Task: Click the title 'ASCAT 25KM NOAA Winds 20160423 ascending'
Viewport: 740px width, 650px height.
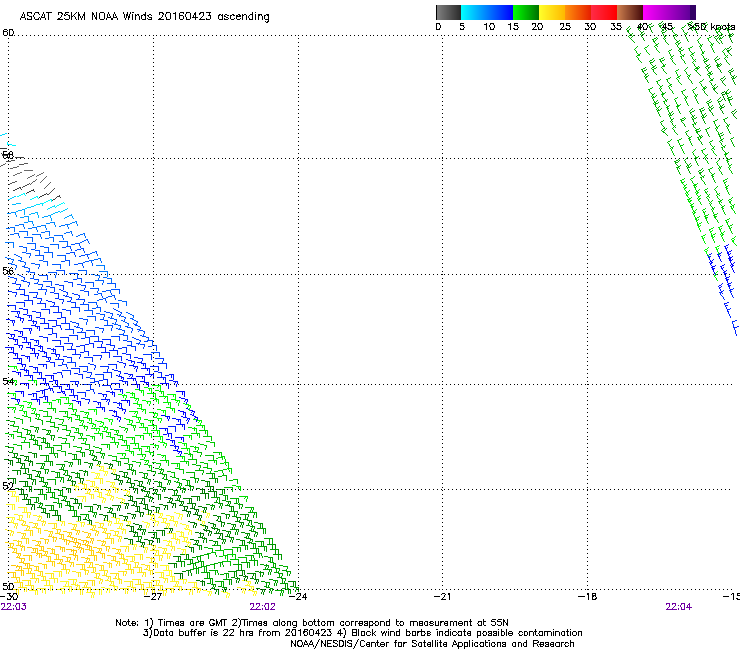Action: (144, 17)
